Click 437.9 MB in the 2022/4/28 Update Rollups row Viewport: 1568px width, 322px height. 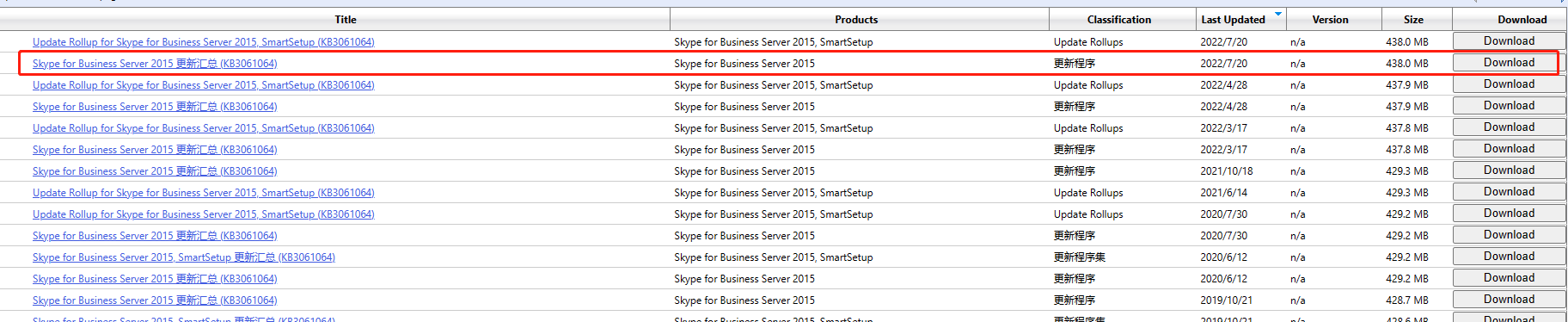tap(1407, 85)
